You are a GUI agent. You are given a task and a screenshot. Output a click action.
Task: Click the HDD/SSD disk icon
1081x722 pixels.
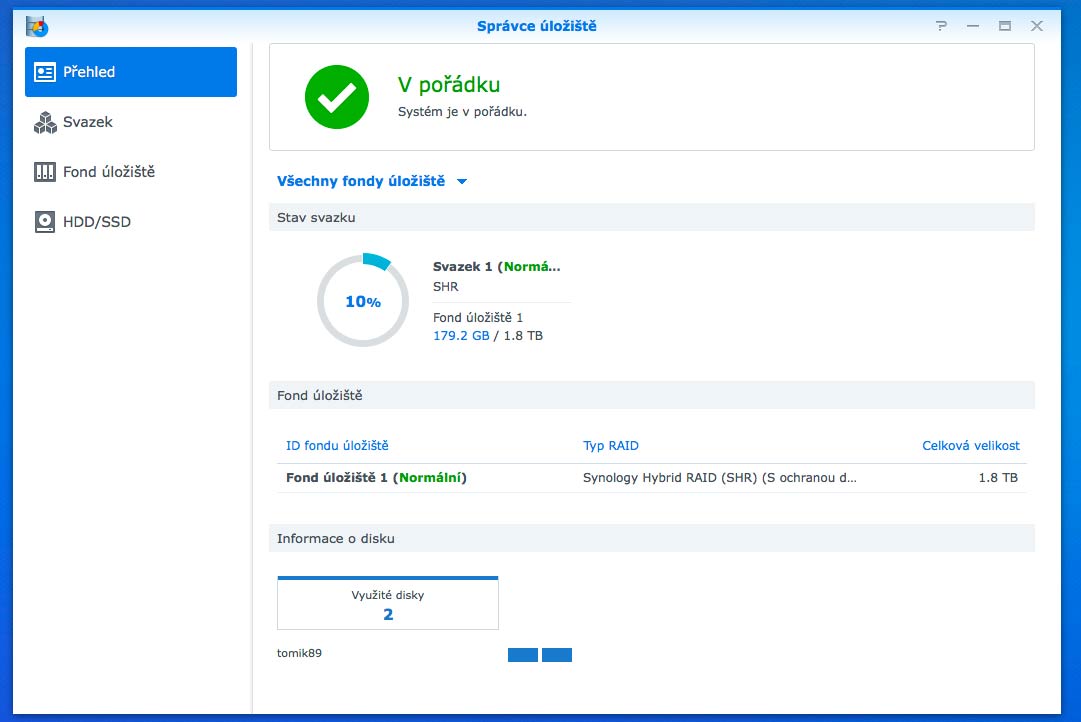tap(45, 222)
